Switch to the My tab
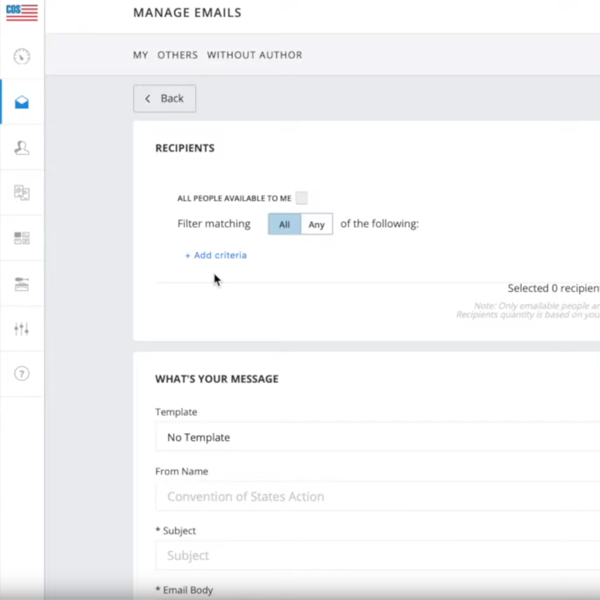Viewport: 600px width, 600px height. point(140,55)
